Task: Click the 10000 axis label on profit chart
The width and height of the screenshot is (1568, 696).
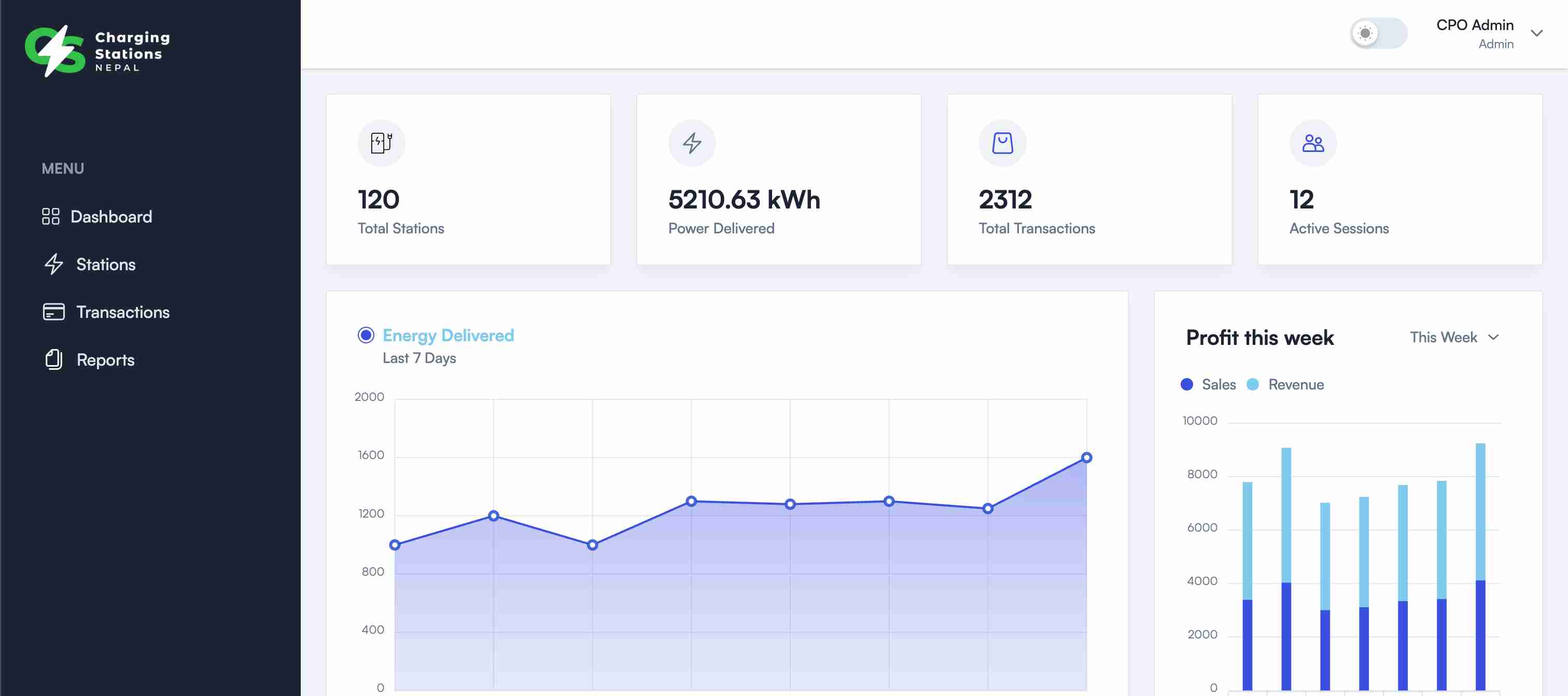Action: [x=1199, y=421]
